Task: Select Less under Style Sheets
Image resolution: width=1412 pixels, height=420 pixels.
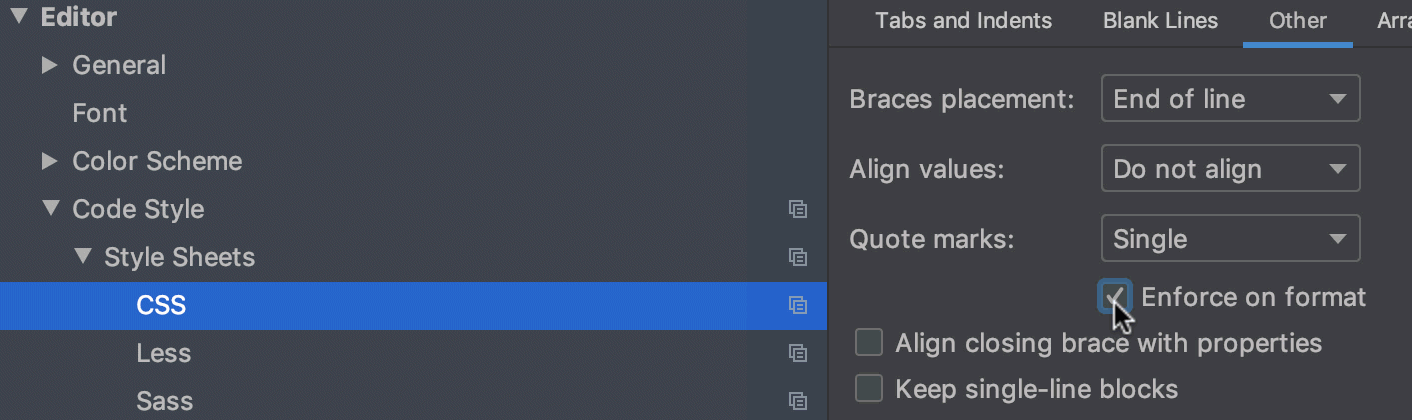Action: click(x=163, y=353)
